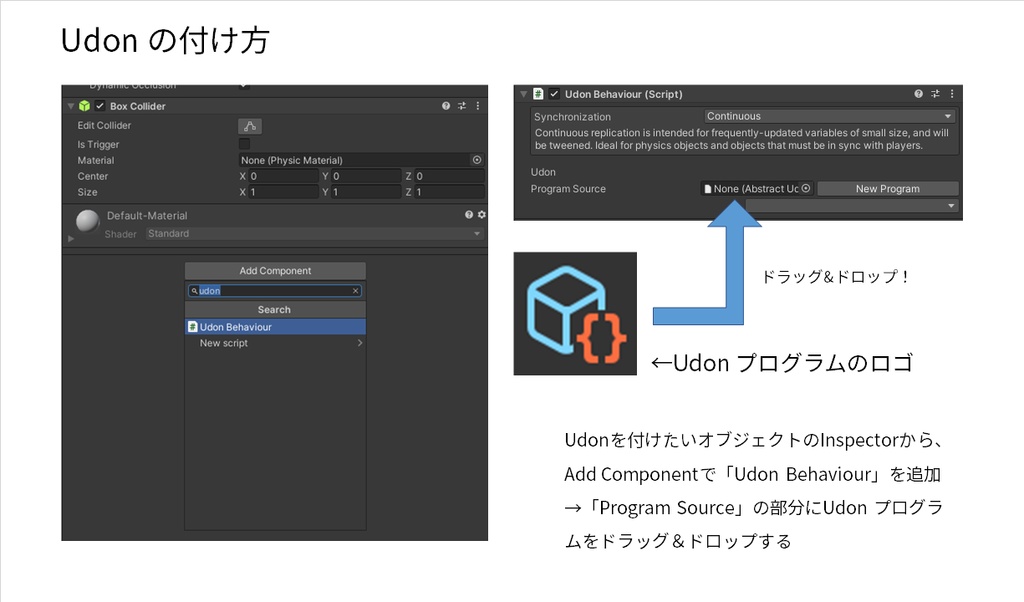The width and height of the screenshot is (1024, 602).
Task: Click the Physic Material object picker circle
Action: 476,160
